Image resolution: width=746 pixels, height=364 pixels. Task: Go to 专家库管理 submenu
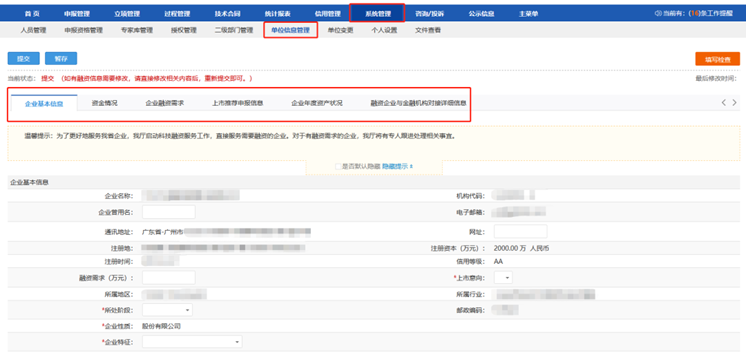tap(137, 30)
